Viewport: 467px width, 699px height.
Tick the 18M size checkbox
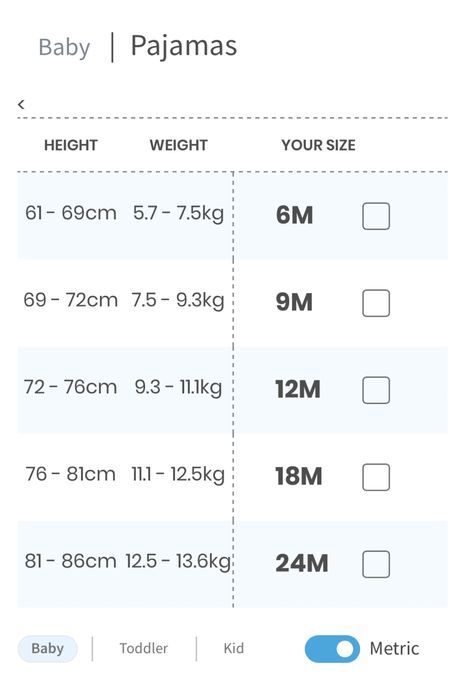(x=376, y=477)
